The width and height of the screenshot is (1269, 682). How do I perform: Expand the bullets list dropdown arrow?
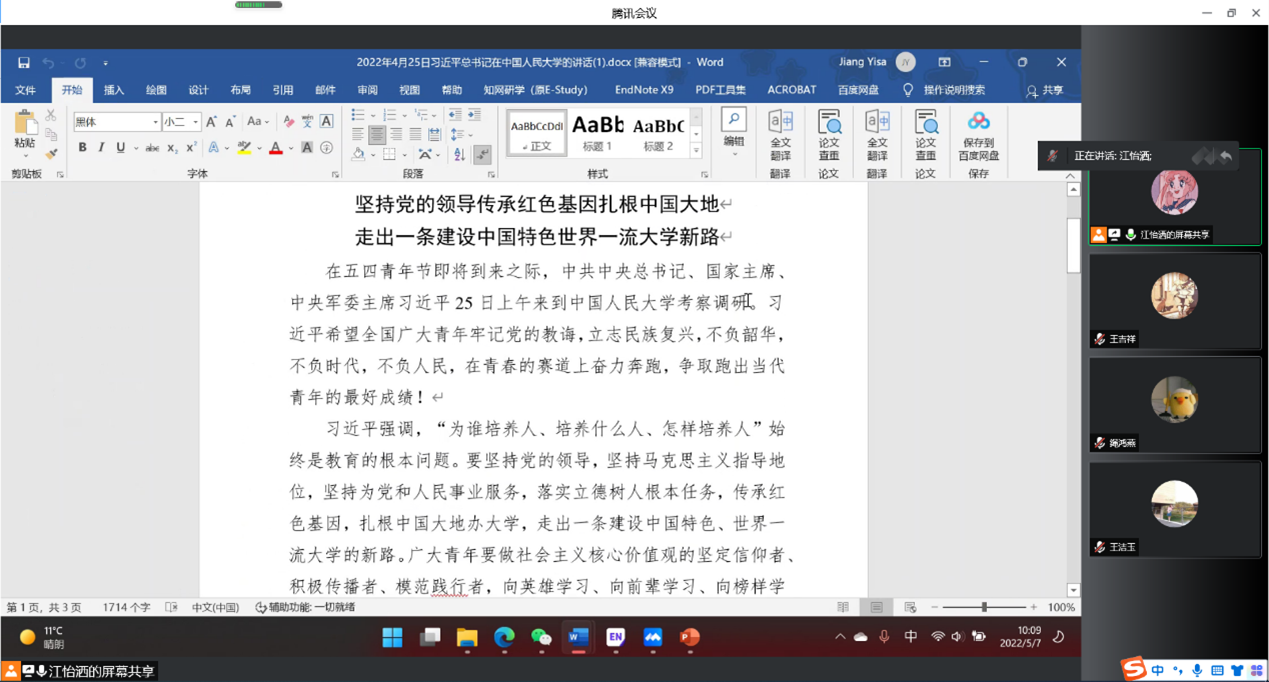point(372,115)
